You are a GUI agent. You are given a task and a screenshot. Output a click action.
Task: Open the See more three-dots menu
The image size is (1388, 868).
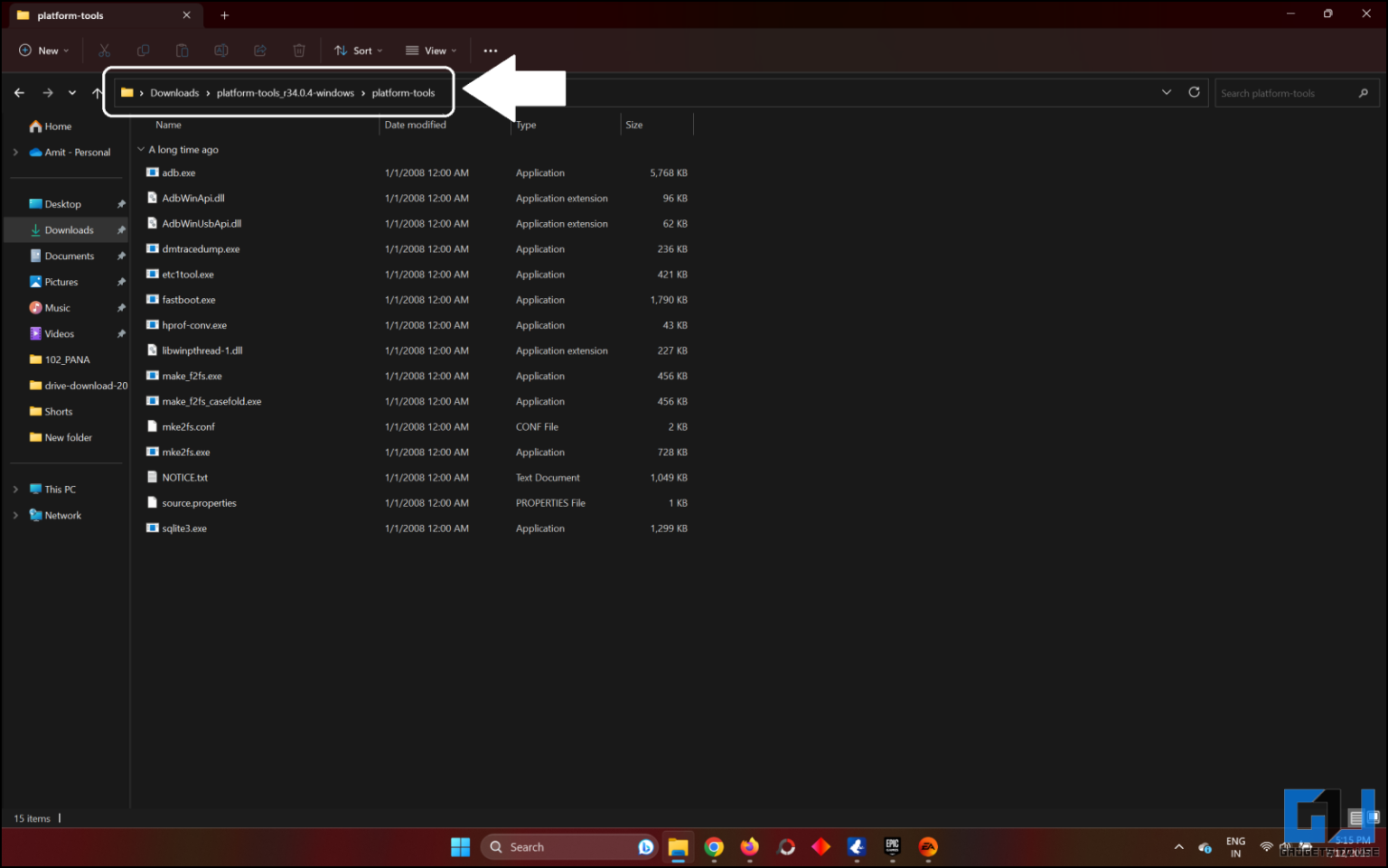tap(491, 51)
